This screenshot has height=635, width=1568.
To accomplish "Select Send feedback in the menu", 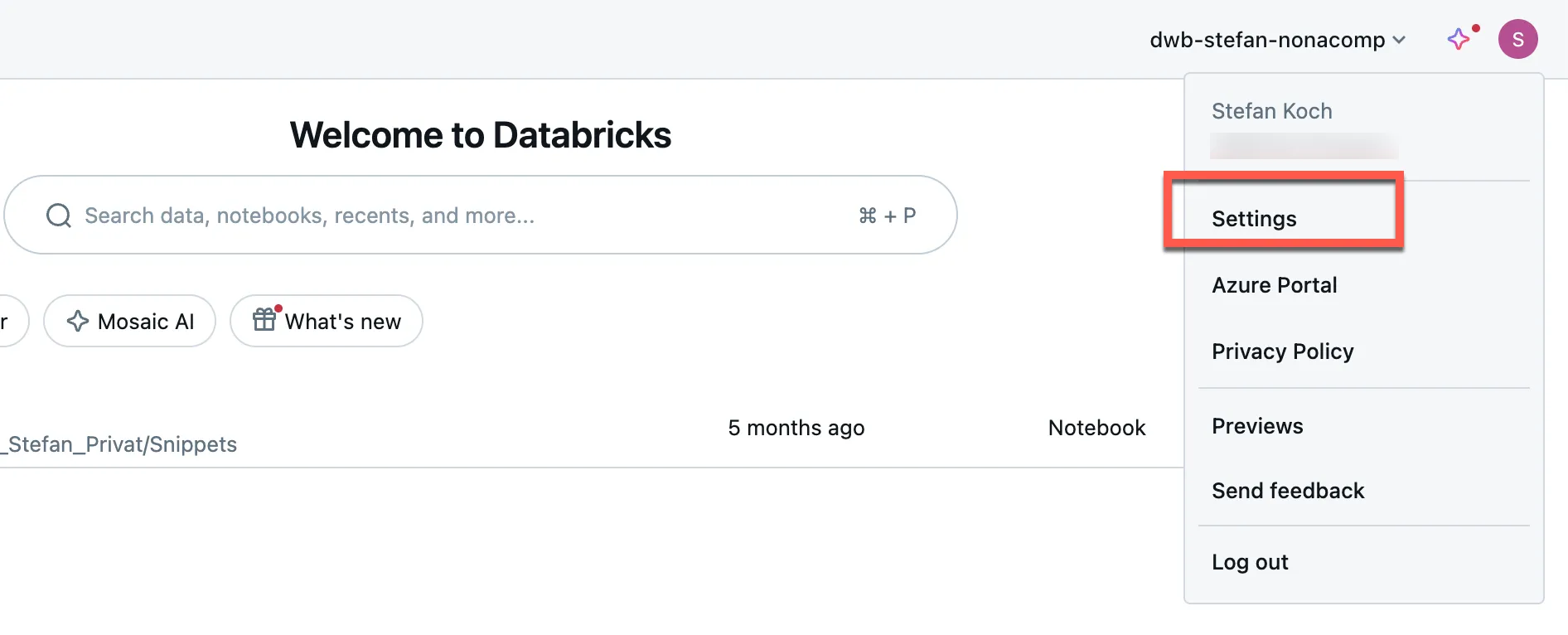I will coord(1287,491).
